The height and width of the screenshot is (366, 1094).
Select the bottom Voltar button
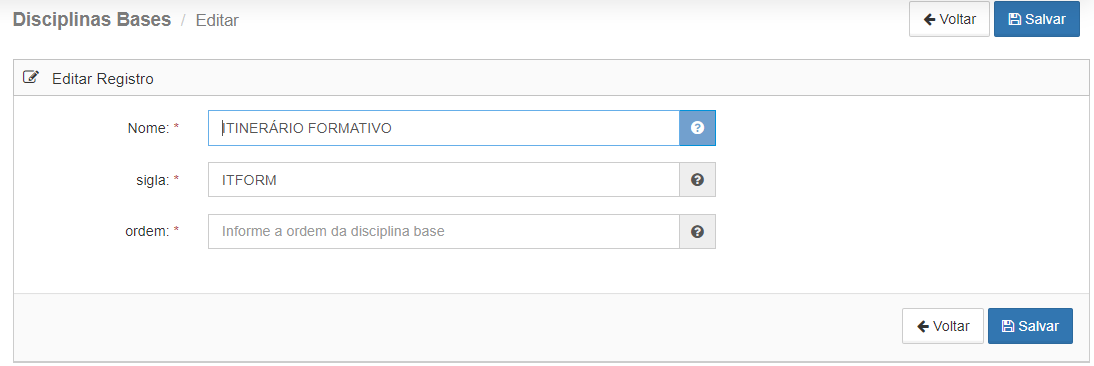[x=943, y=326]
